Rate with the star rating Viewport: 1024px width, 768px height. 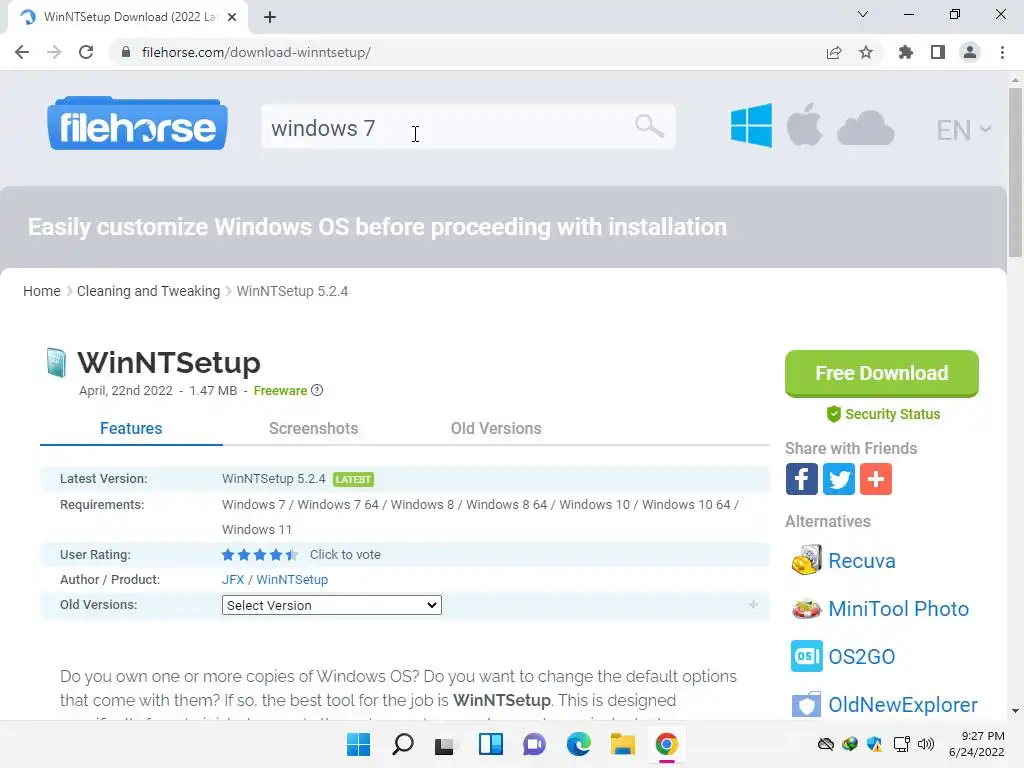point(260,554)
